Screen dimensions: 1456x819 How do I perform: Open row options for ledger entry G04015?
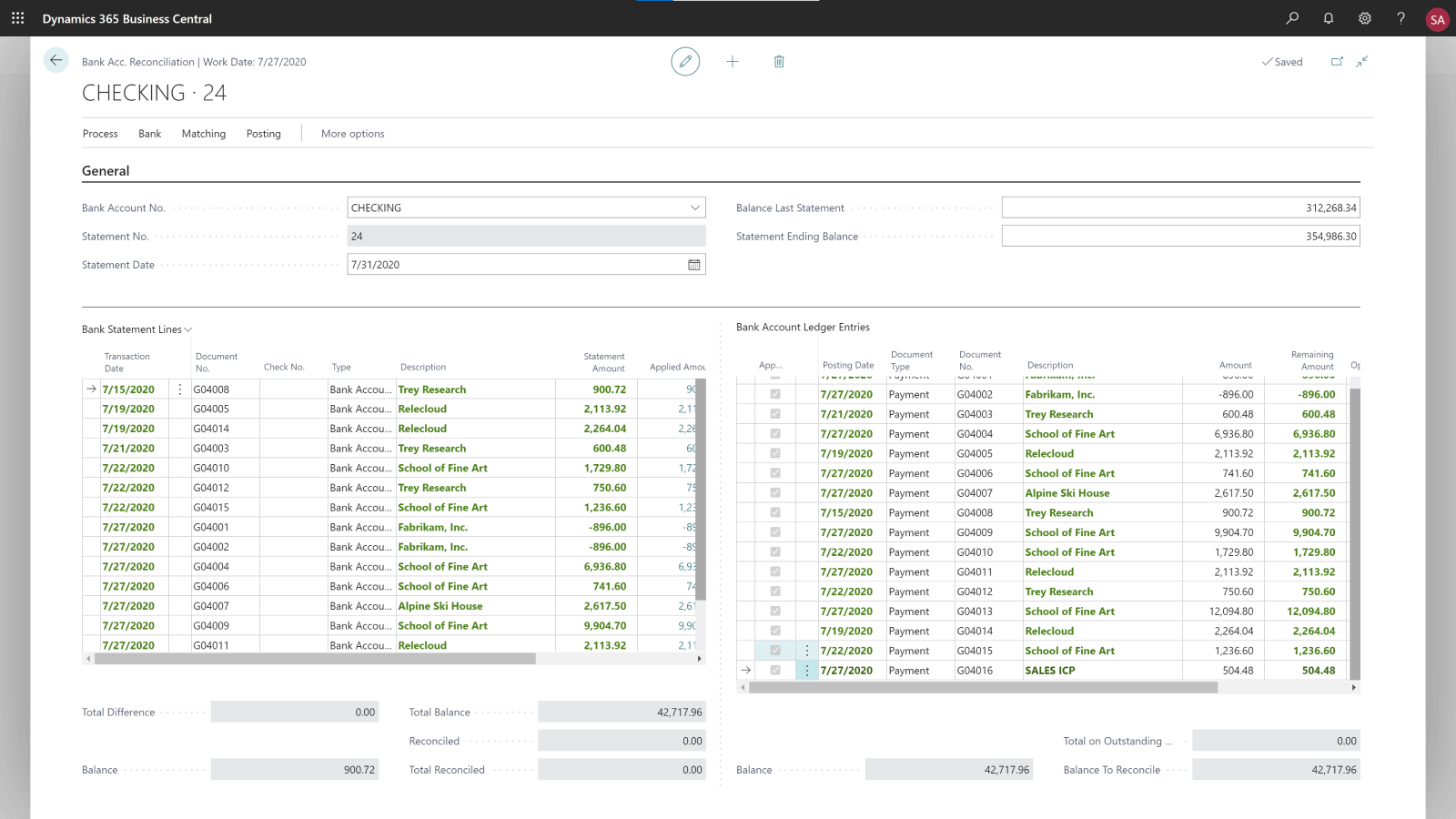[807, 651]
